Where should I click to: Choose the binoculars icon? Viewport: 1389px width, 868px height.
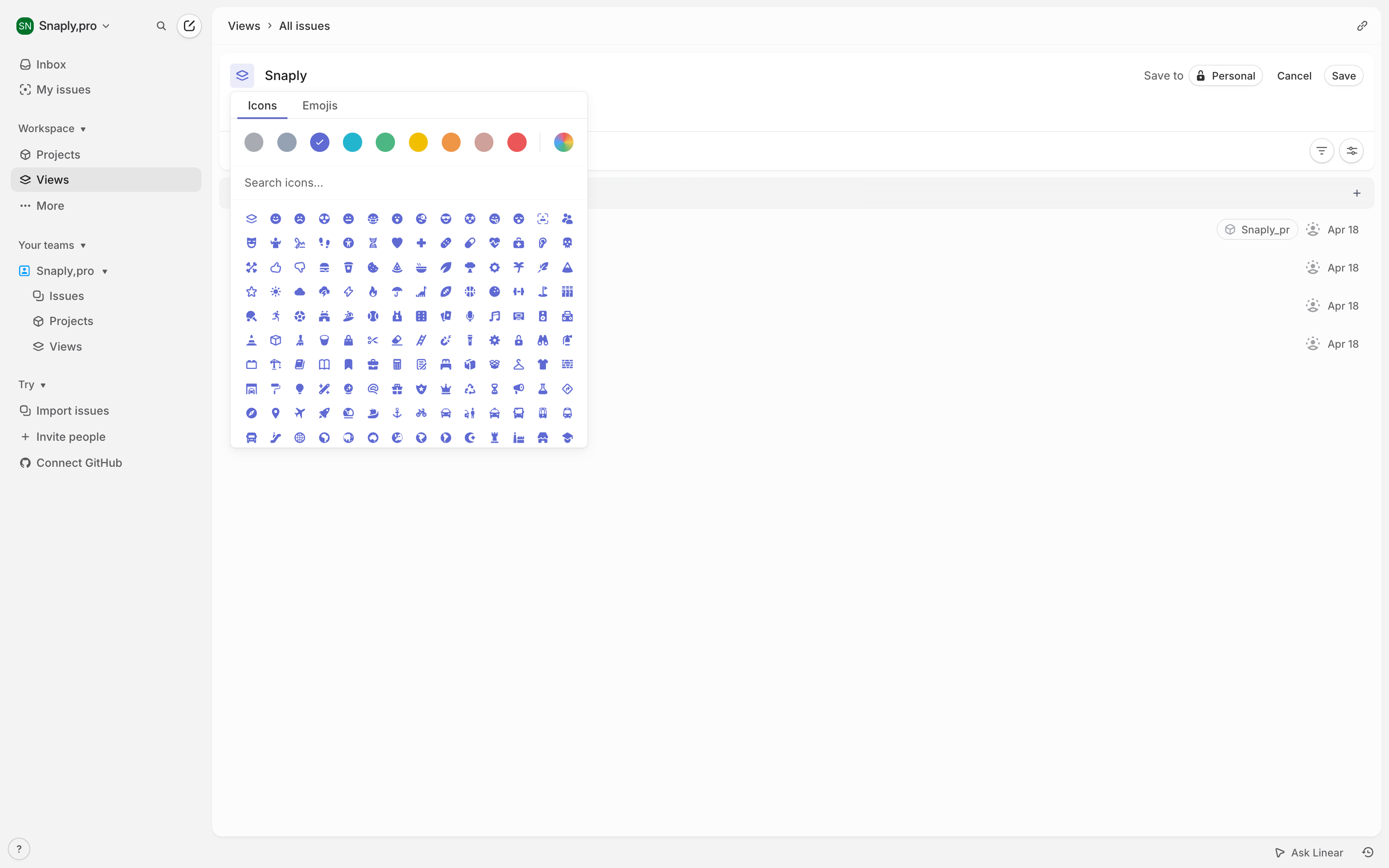tap(543, 340)
